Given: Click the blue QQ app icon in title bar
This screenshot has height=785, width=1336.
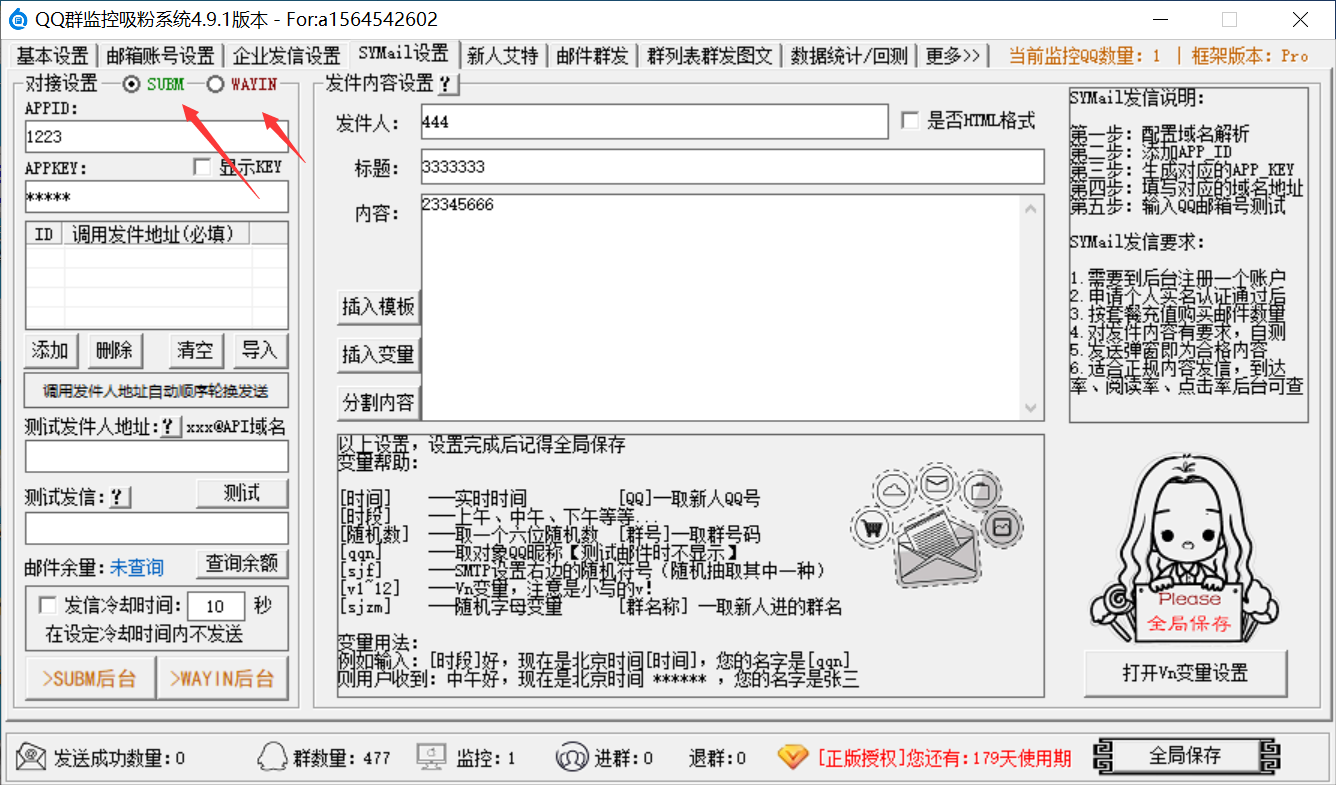Looking at the screenshot, I should pyautogui.click(x=17, y=19).
